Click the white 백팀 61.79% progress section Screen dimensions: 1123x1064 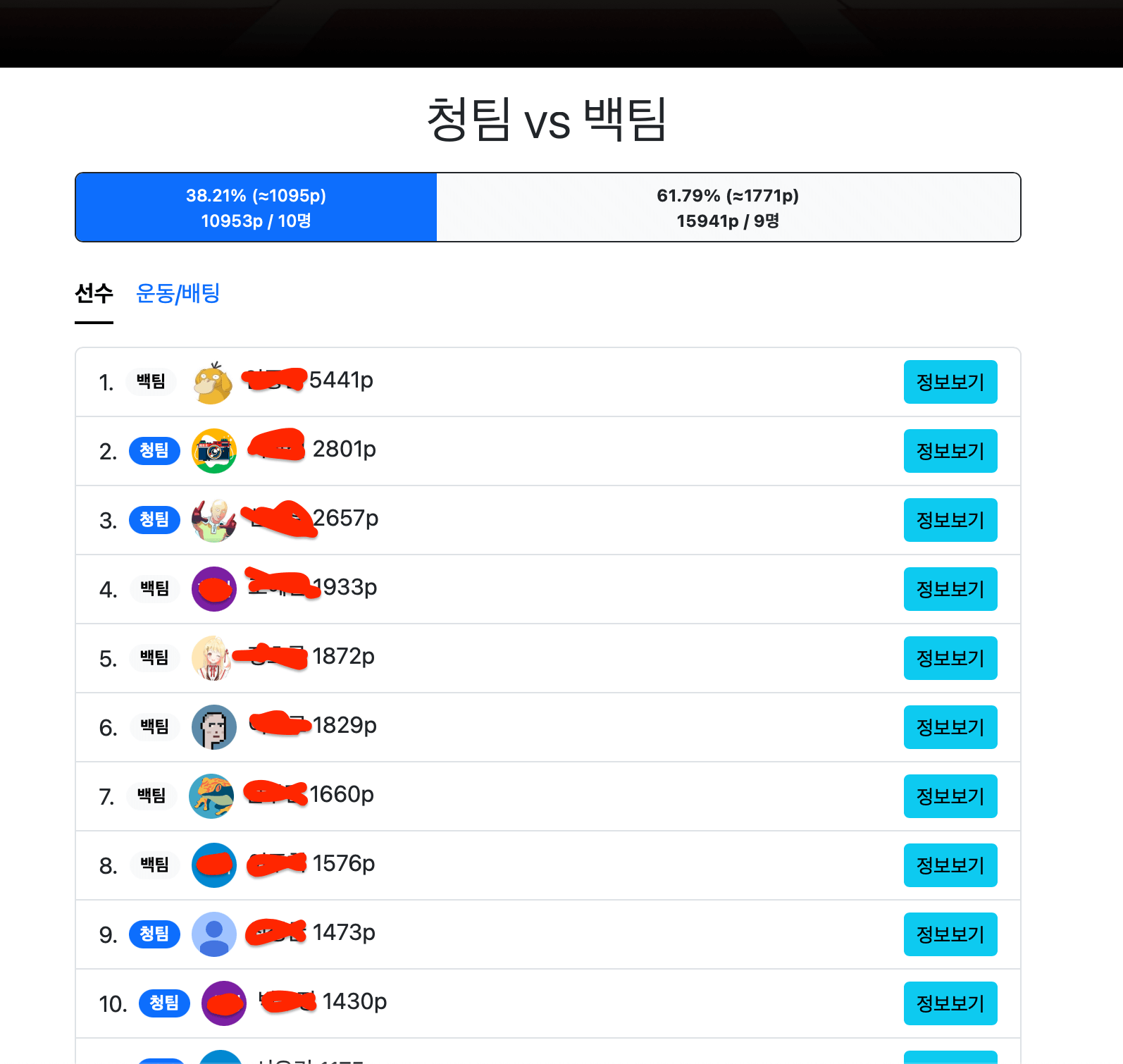(728, 207)
